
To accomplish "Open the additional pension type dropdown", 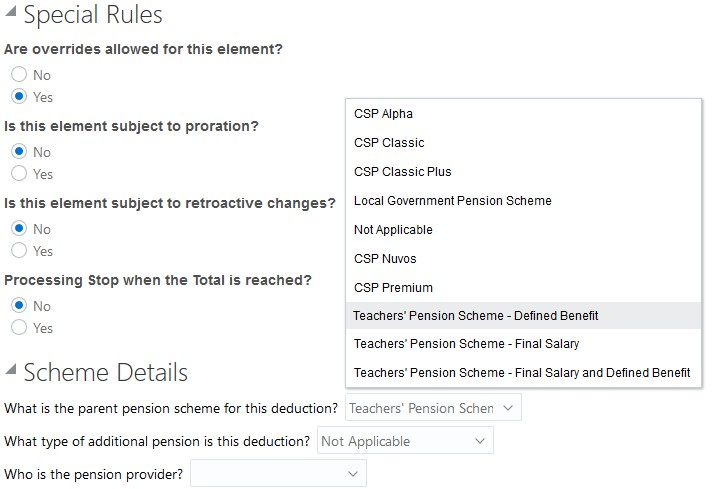I will [x=404, y=441].
